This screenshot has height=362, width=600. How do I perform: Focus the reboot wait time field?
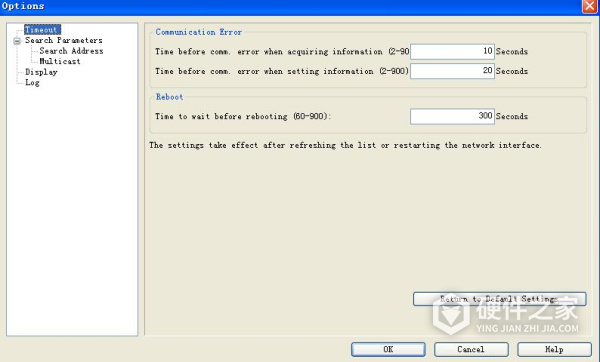pyautogui.click(x=452, y=116)
